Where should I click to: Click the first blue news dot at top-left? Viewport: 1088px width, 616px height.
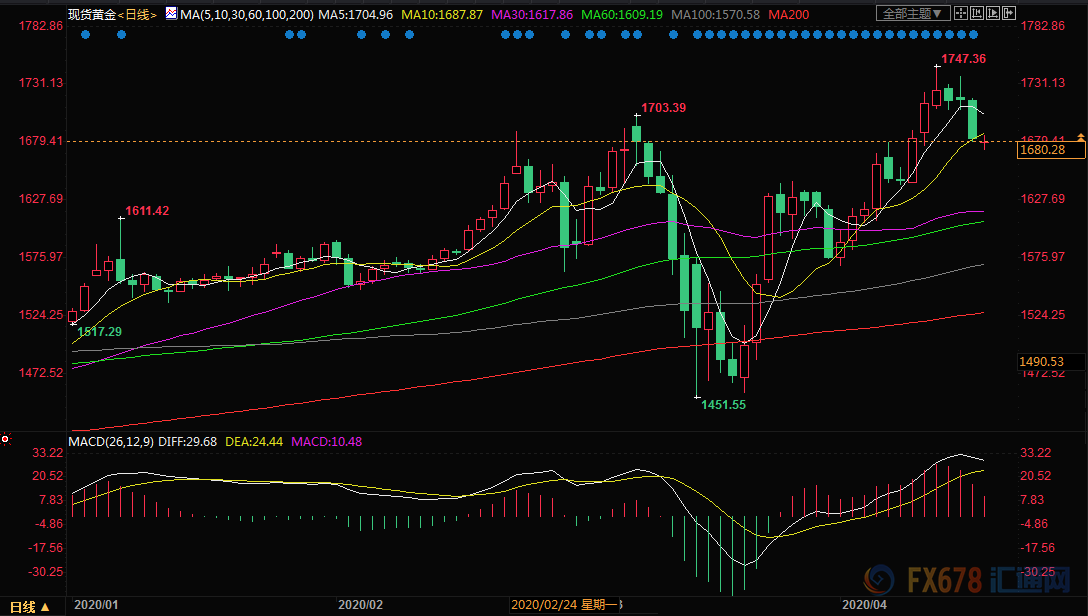[85, 34]
